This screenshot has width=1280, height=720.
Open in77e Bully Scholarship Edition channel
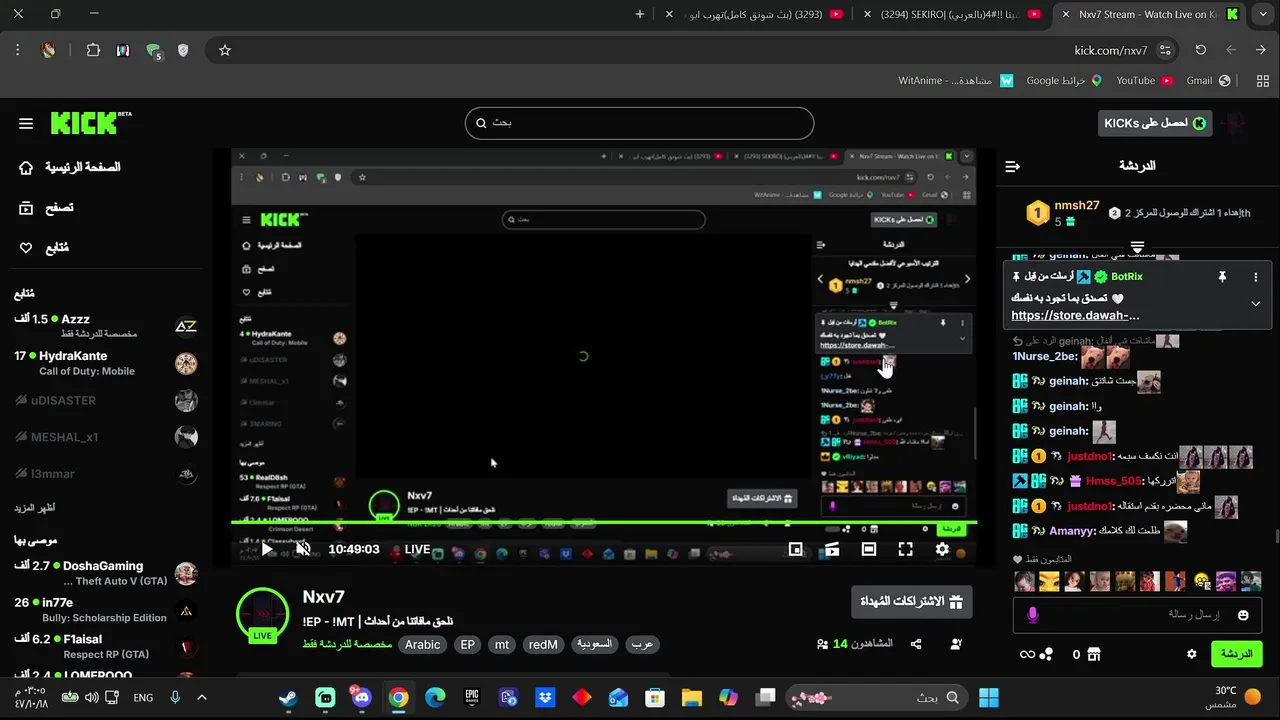coord(105,610)
